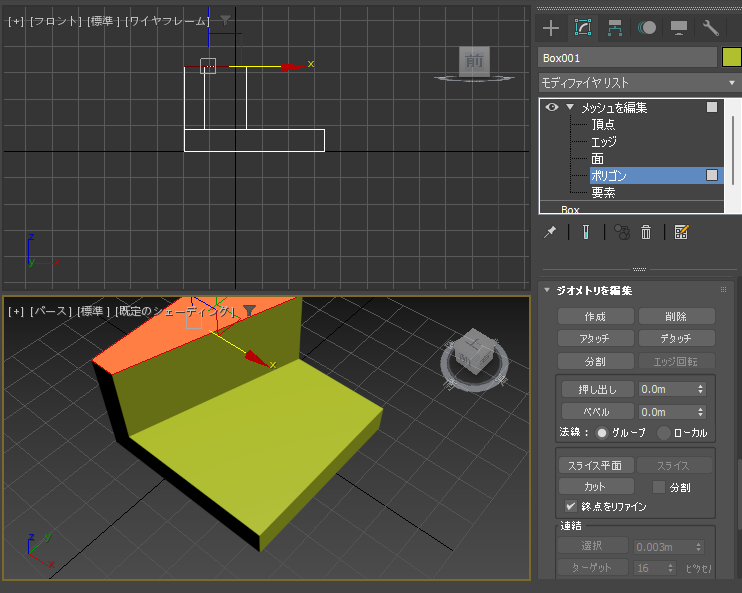Viewport: 742px width, 593px height.
Task: Open the Display panel tab (monitor icon)
Action: [x=679, y=28]
